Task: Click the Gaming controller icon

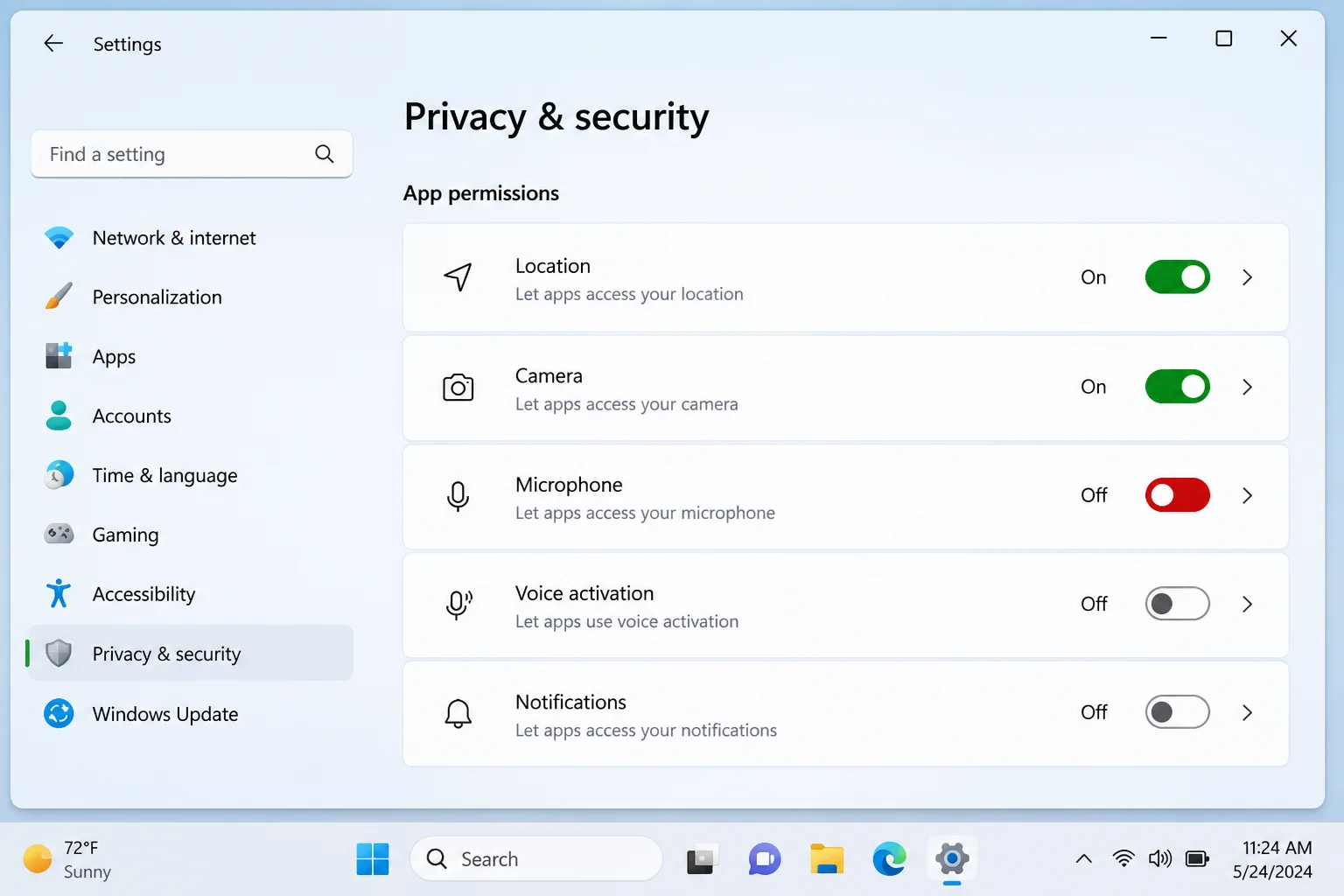Action: pos(59,534)
